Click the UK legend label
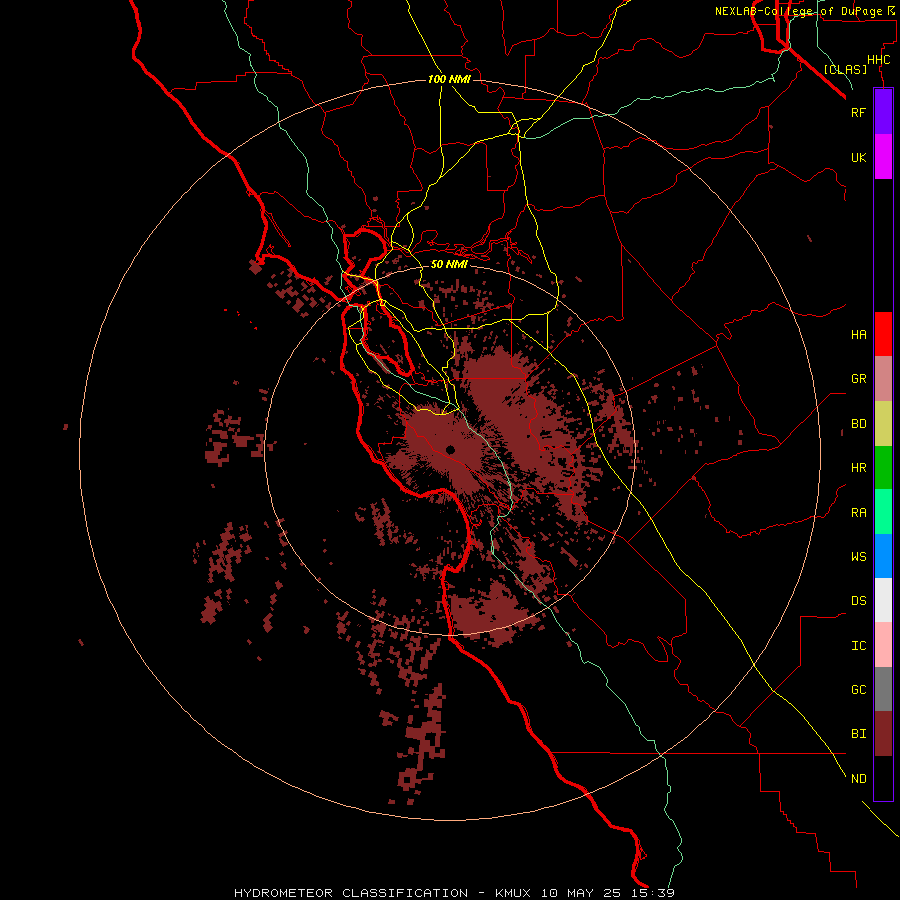Viewport: 900px width, 900px height. point(858,157)
